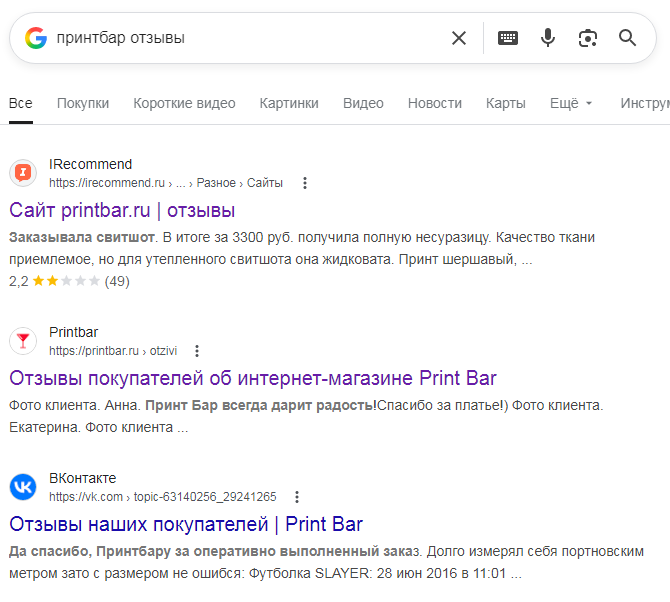
Task: Click snippet 'Принт Бар всегда дарит радость!'
Action: point(261,405)
